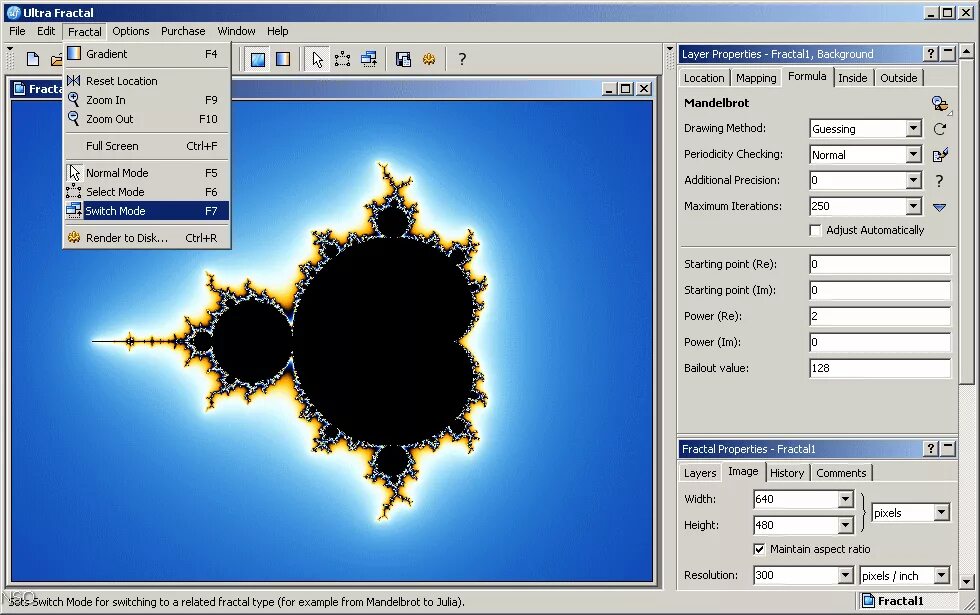Screen dimensions: 980x615
Task: Collapse the Layer Properties panel with its minimize icon
Action: coord(948,54)
